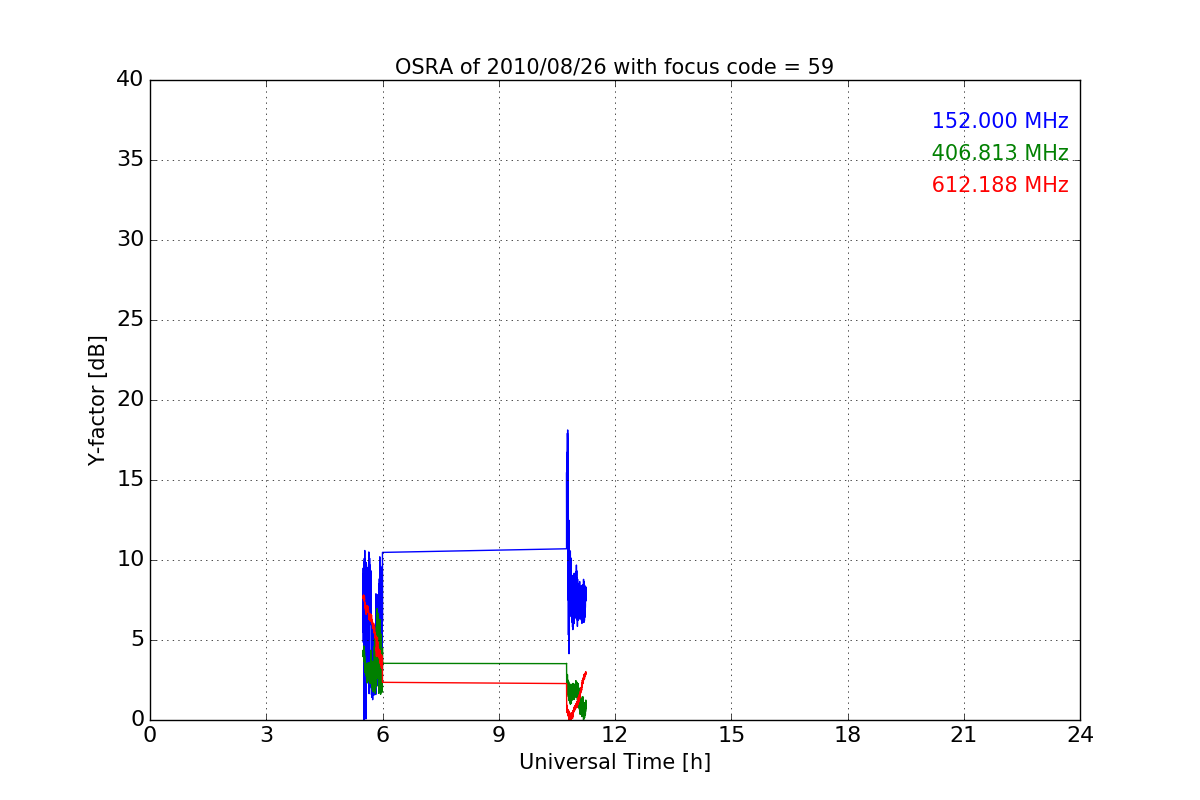Click the y-axis tick label '35'
Viewport: 1200px width, 800px height.
pos(130,160)
